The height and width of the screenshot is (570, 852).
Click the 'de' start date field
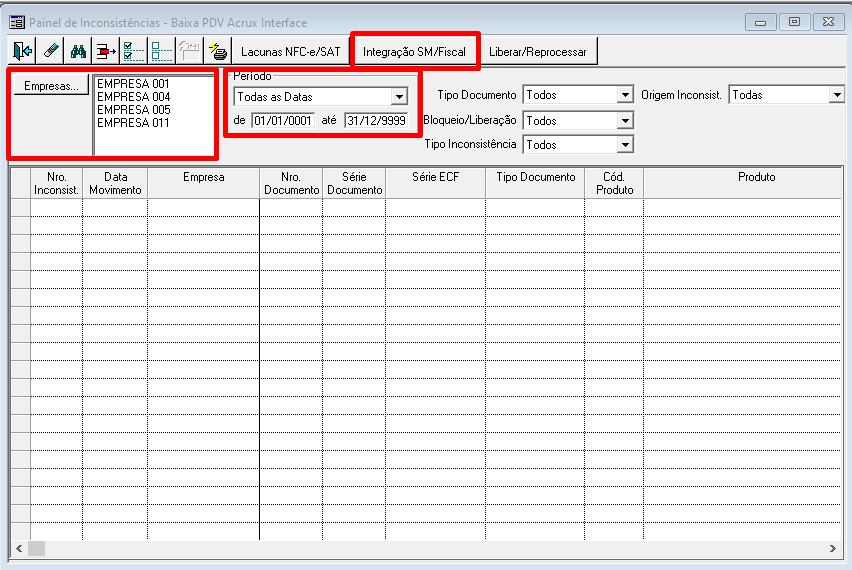(283, 120)
